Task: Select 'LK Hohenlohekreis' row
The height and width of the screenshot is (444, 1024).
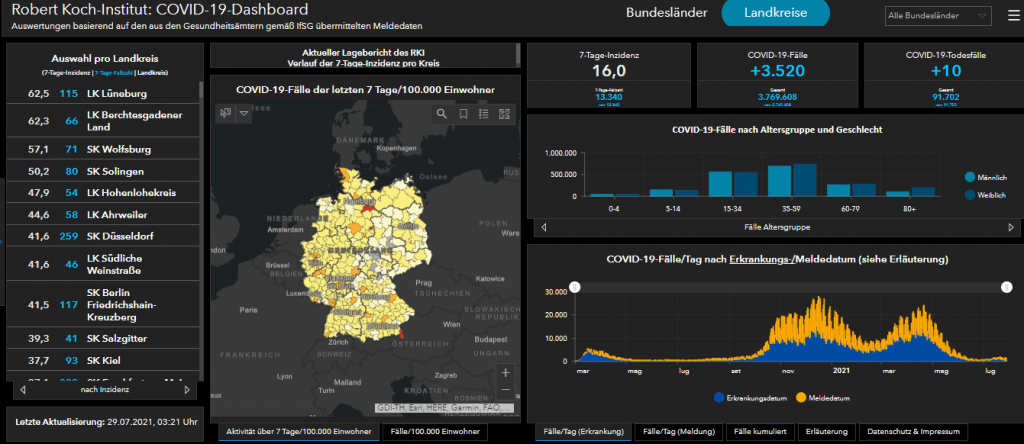Action: [103, 193]
